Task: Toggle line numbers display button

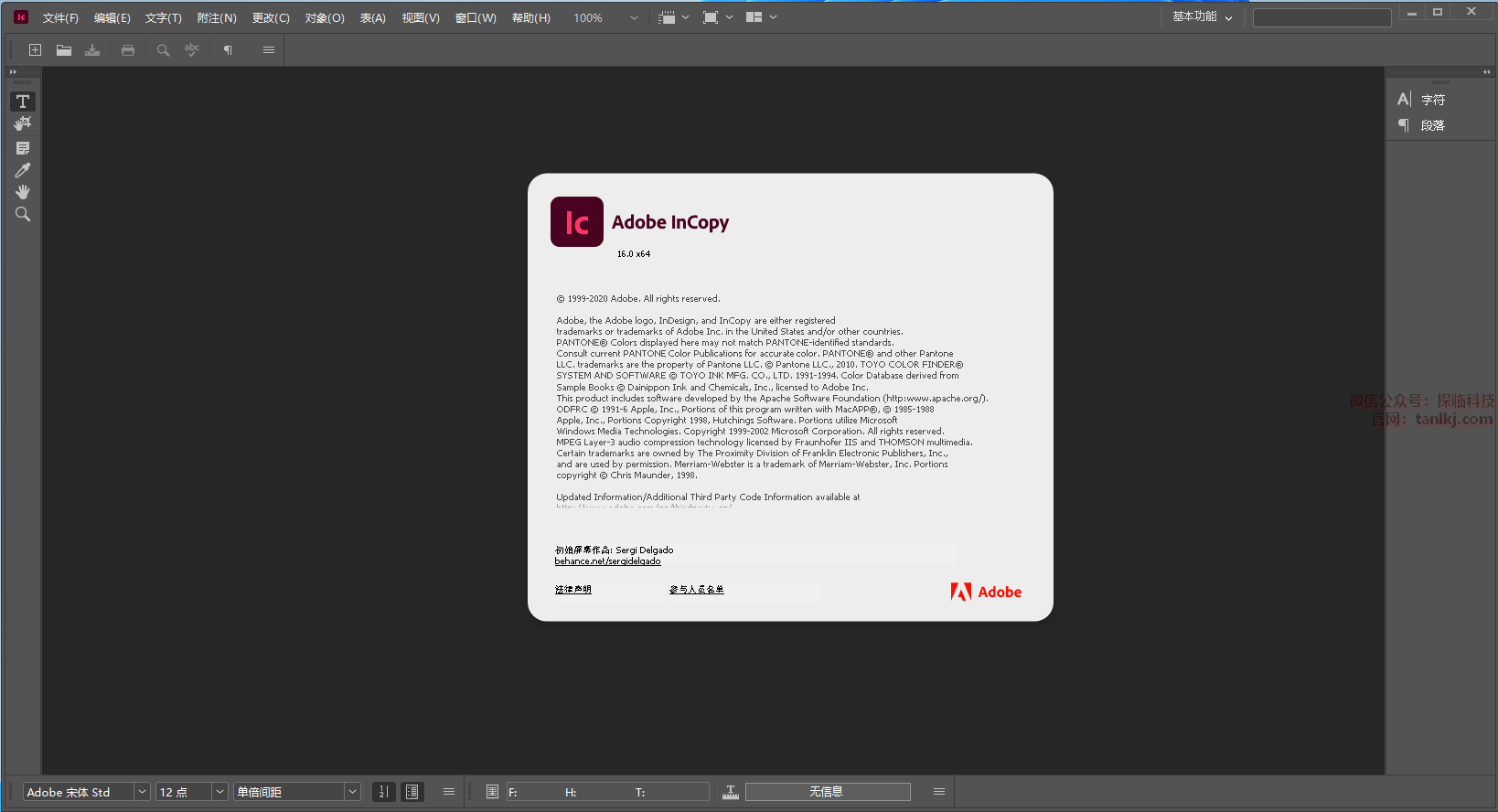Action: pyautogui.click(x=384, y=792)
